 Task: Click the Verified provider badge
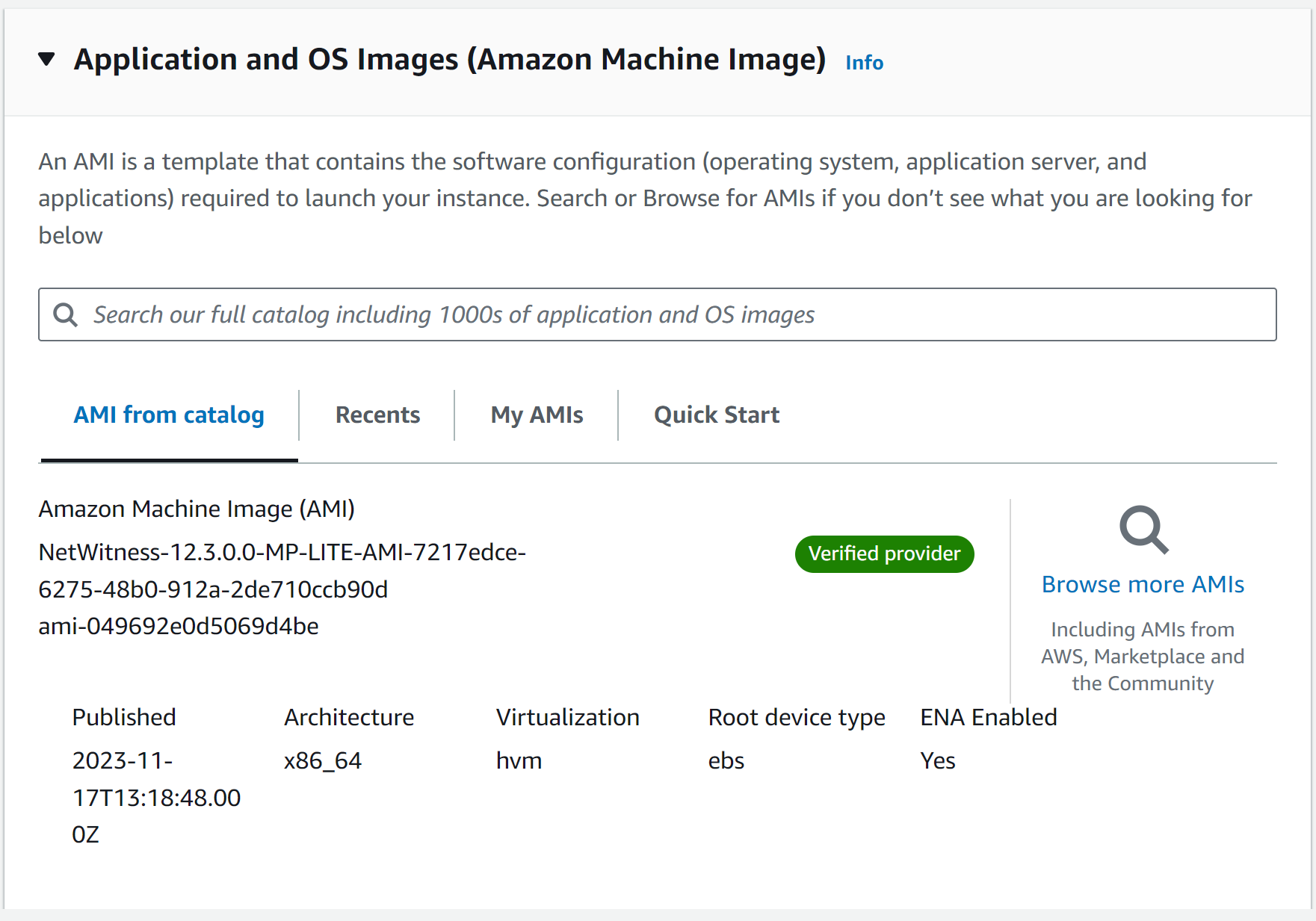coord(884,554)
